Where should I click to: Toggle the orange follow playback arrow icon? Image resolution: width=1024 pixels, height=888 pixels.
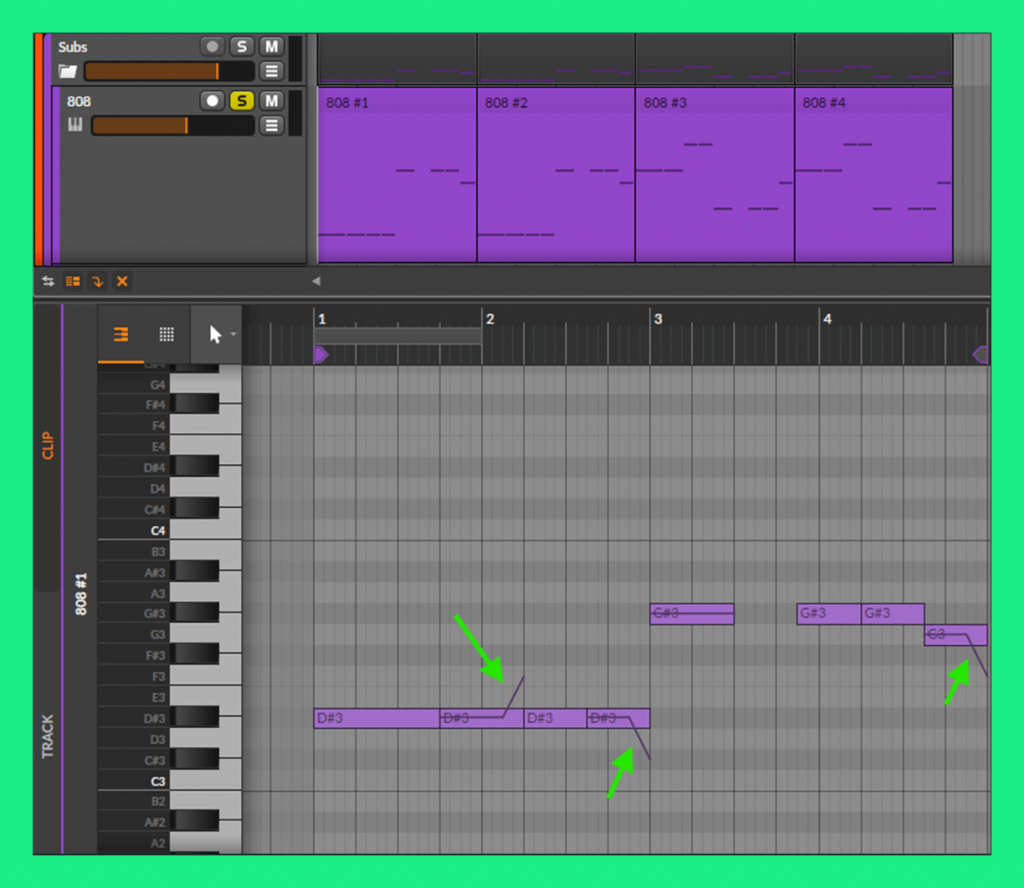pos(97,282)
